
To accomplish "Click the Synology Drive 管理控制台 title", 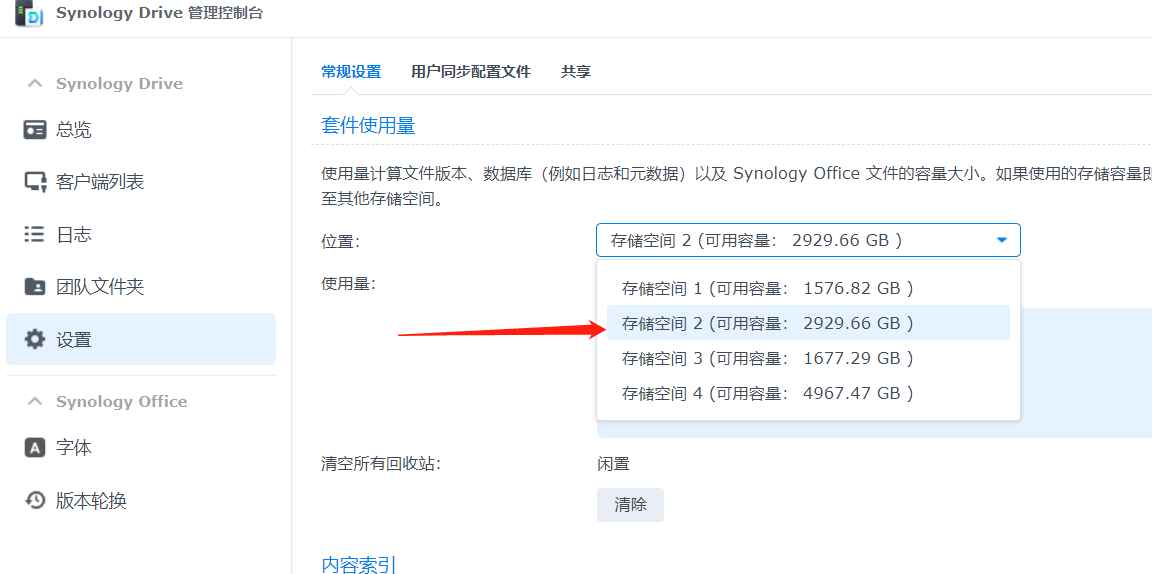I will tap(159, 13).
